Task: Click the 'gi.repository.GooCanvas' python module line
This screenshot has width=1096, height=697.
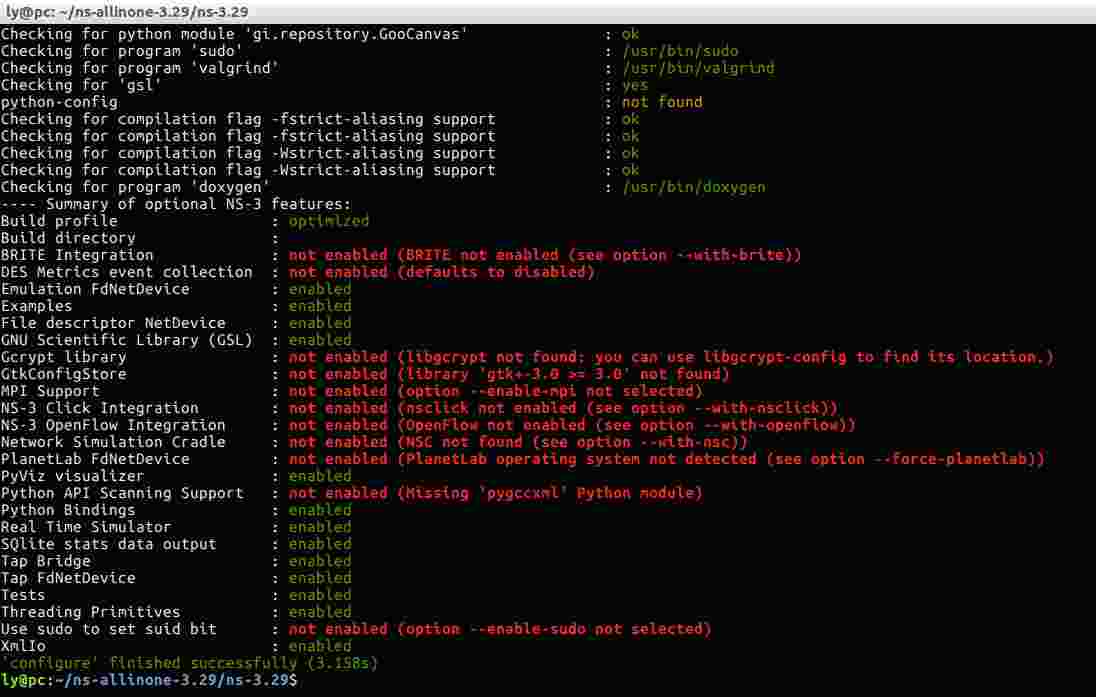Action: [234, 34]
